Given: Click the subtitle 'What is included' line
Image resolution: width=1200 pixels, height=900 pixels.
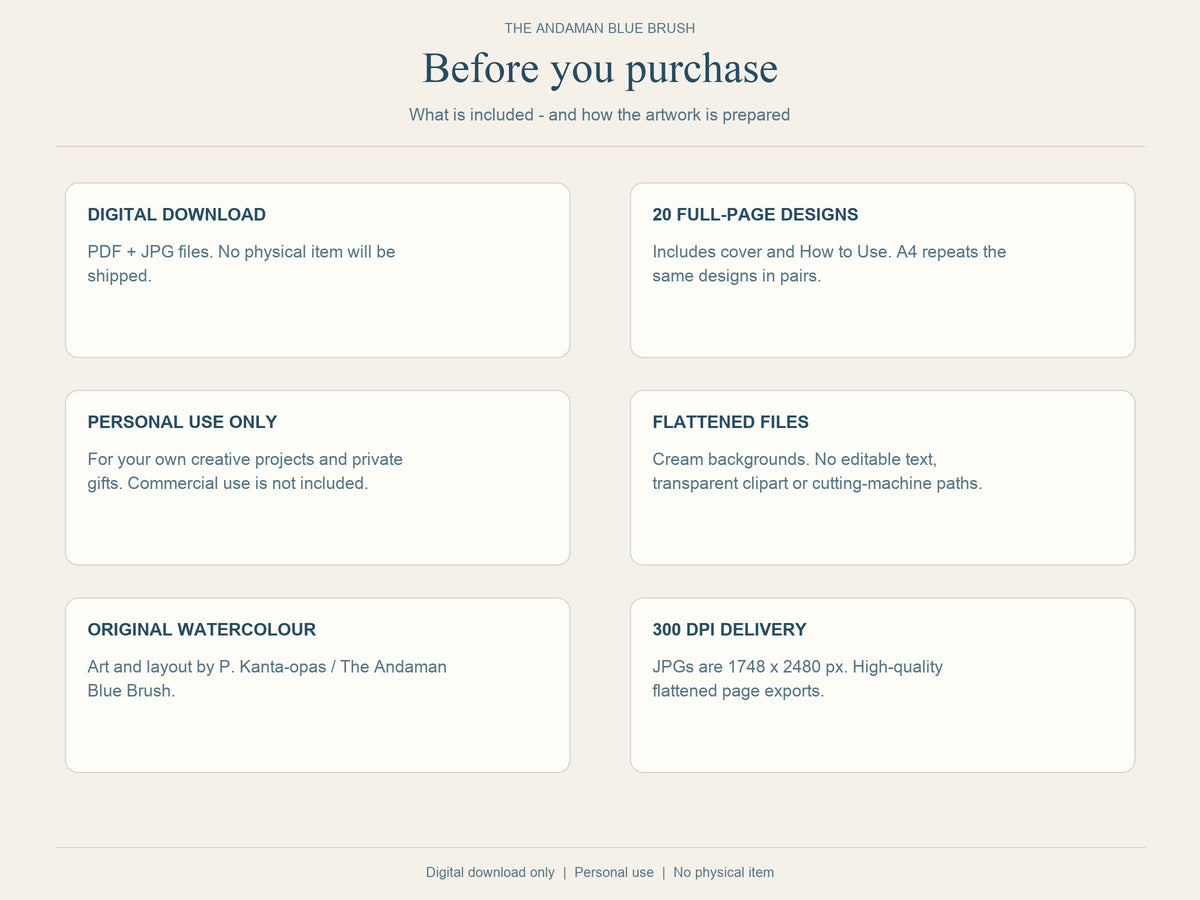Looking at the screenshot, I should [x=600, y=115].
